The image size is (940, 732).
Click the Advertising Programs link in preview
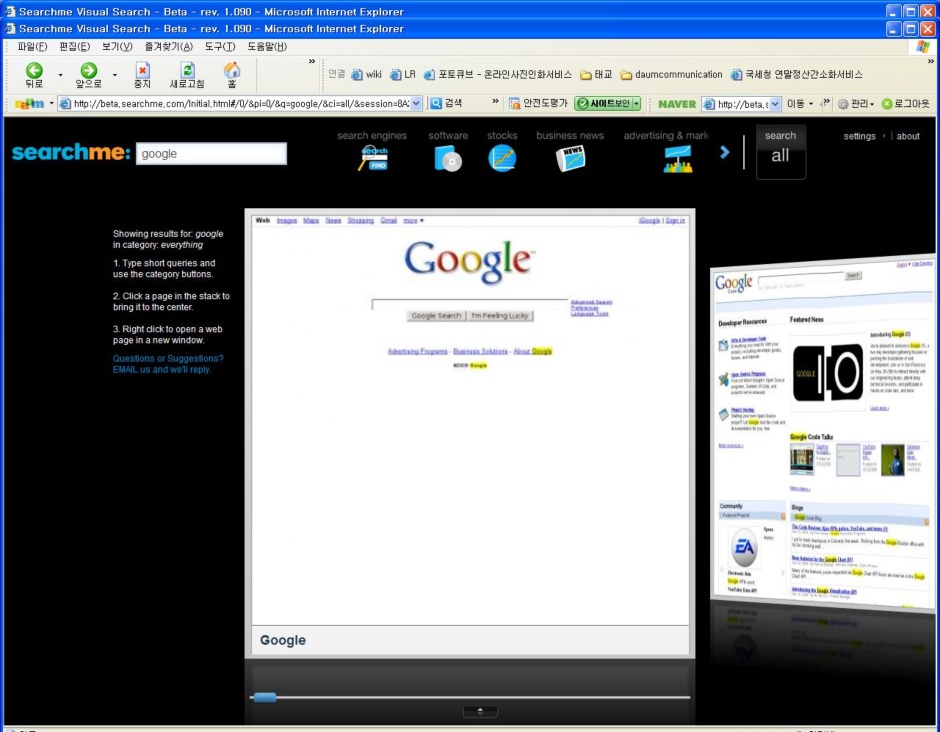(x=417, y=351)
